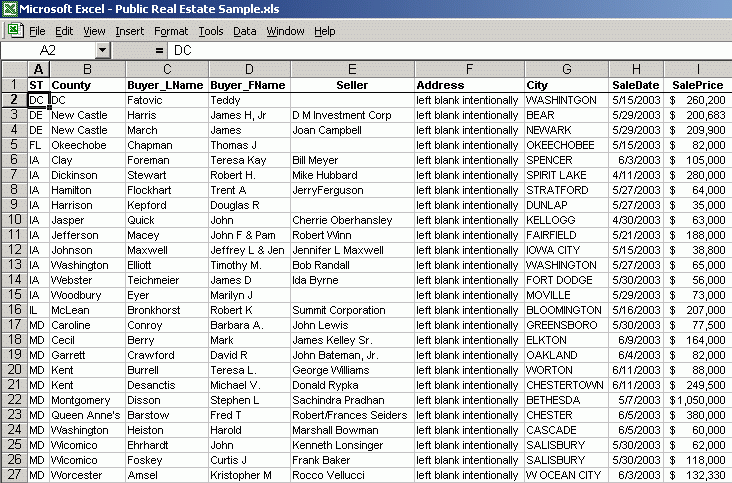Click the cell Kristopher M
The height and width of the screenshot is (483, 732).
click(249, 475)
